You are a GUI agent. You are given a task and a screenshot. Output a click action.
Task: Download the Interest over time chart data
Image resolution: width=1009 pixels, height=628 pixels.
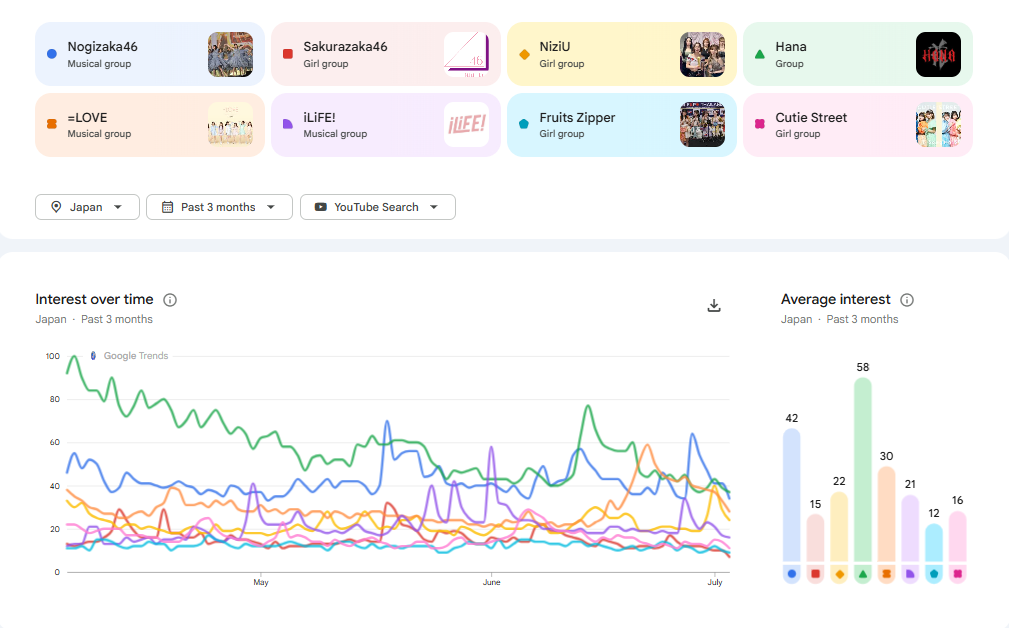tap(714, 306)
